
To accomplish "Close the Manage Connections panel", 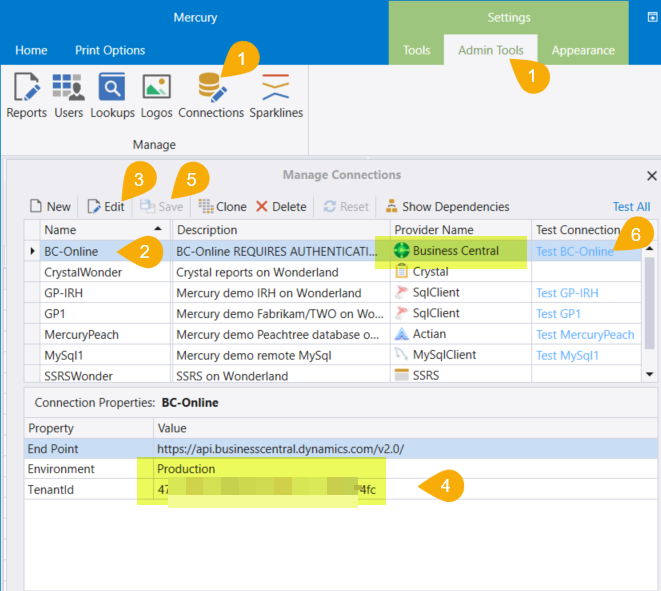I will (x=651, y=176).
